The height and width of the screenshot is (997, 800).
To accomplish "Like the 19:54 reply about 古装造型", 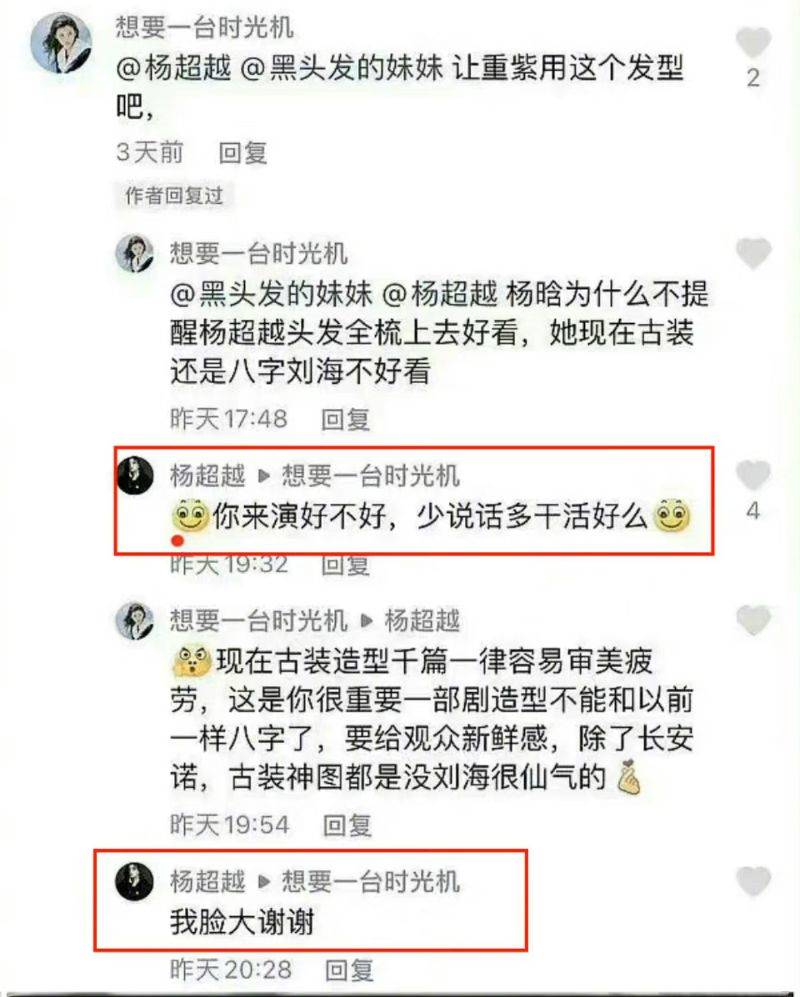I will (x=753, y=620).
